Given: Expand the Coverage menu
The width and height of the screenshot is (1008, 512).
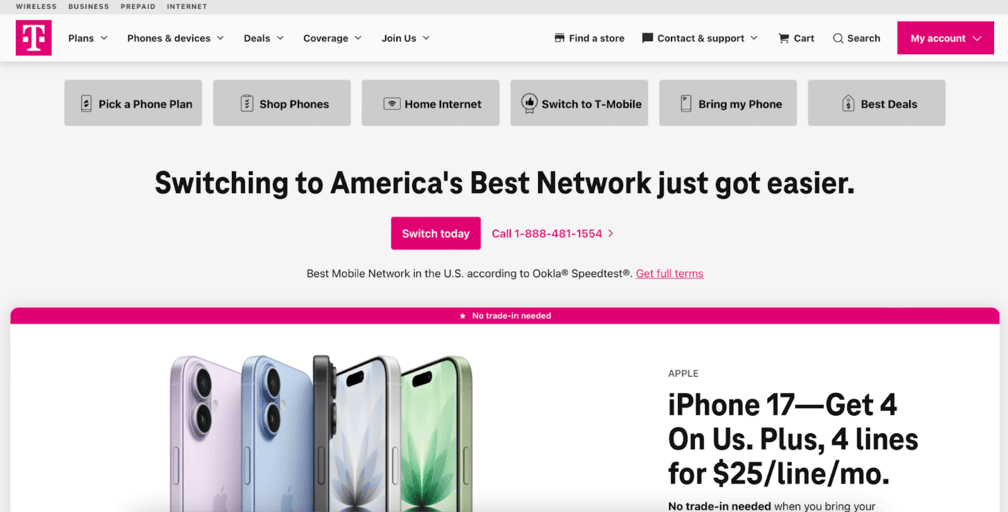Looking at the screenshot, I should coord(332,39).
